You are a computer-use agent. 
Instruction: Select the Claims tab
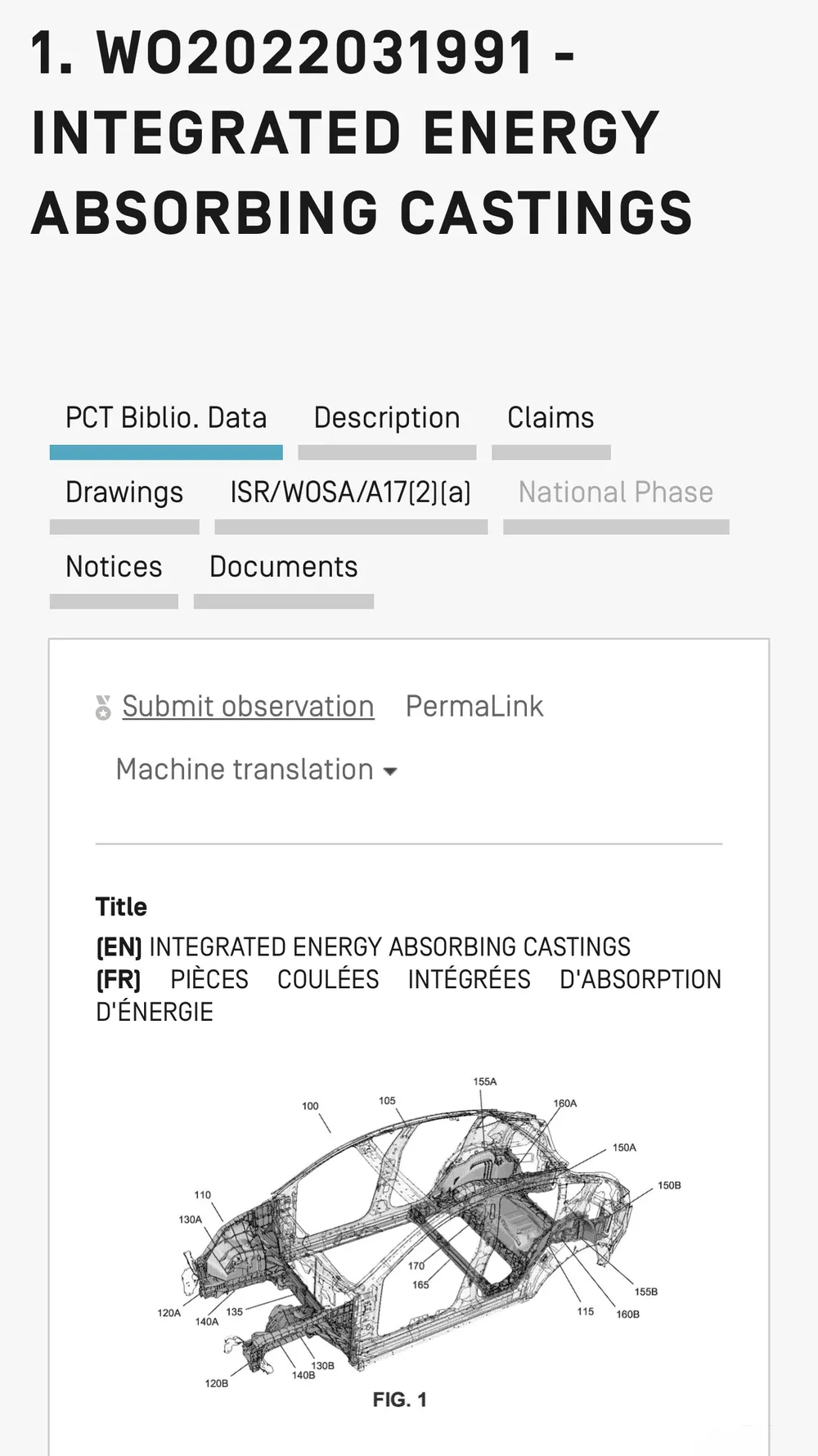(x=551, y=418)
